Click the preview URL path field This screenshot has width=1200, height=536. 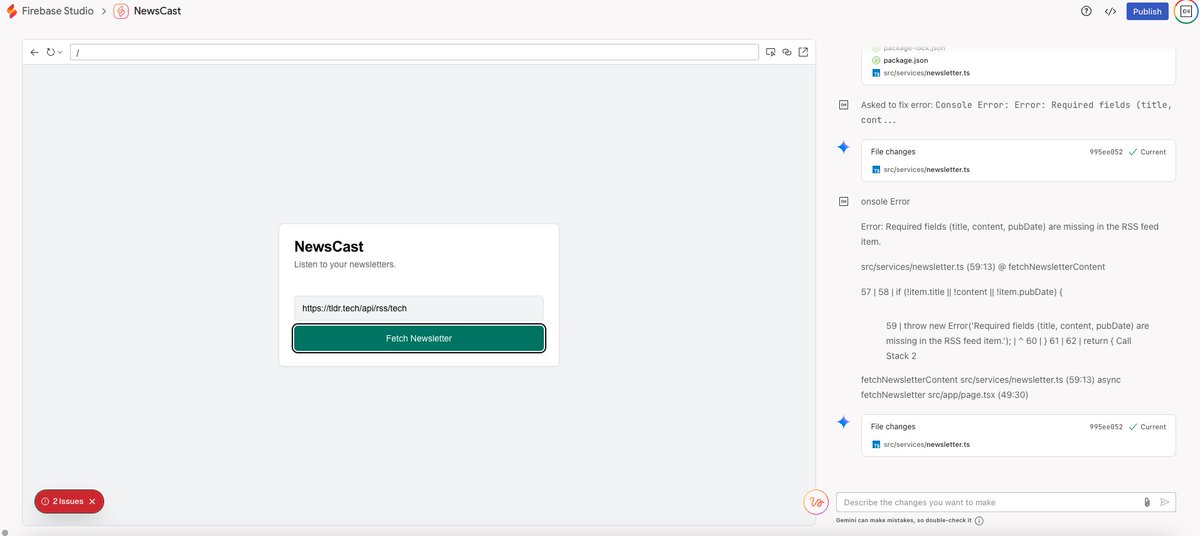pos(415,52)
